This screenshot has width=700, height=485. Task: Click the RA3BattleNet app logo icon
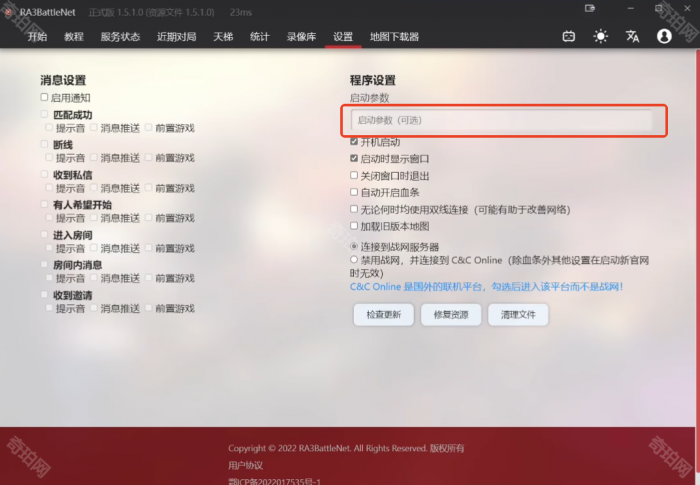(8, 12)
